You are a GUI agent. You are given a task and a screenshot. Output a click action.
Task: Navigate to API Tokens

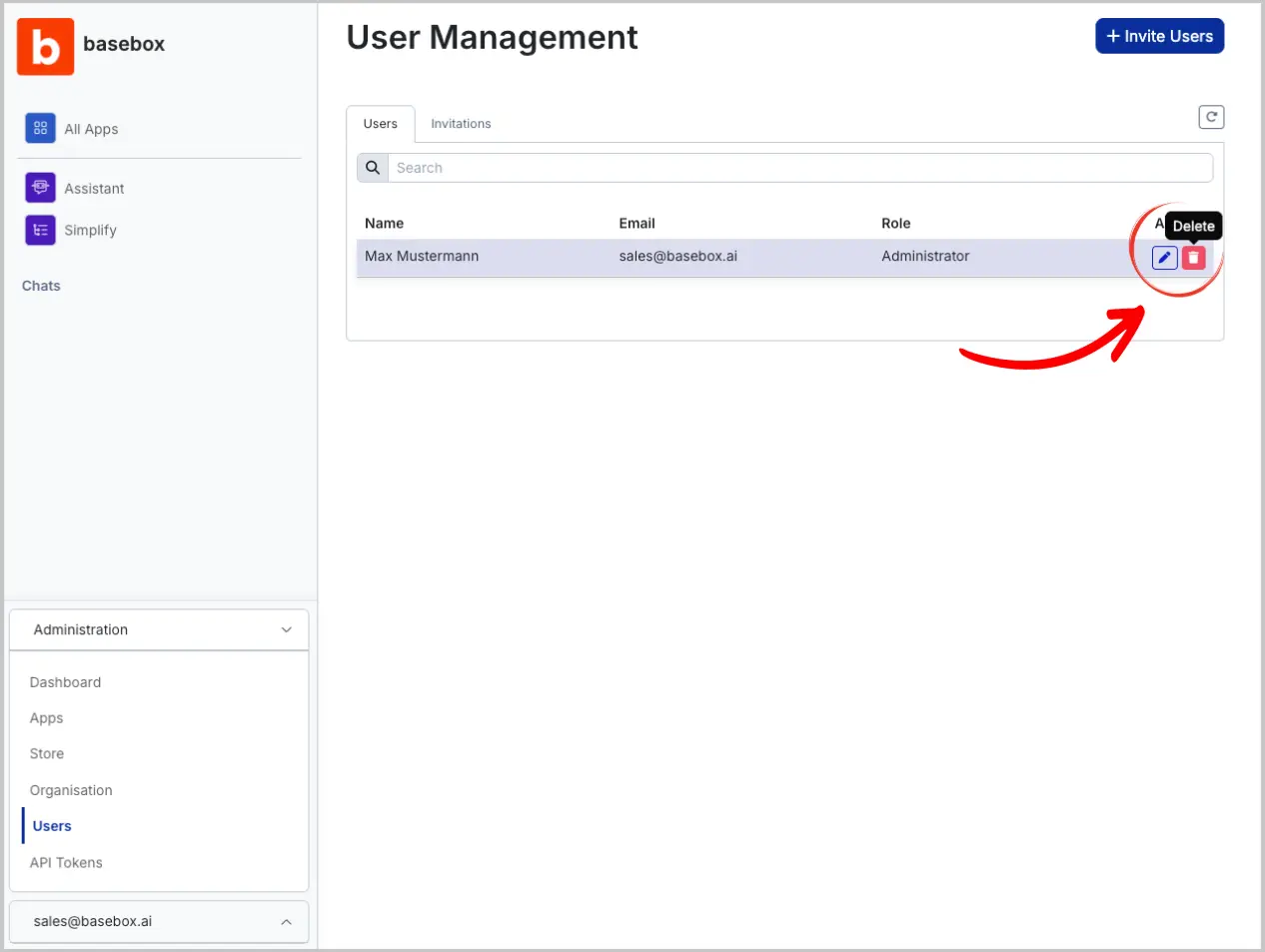66,863
